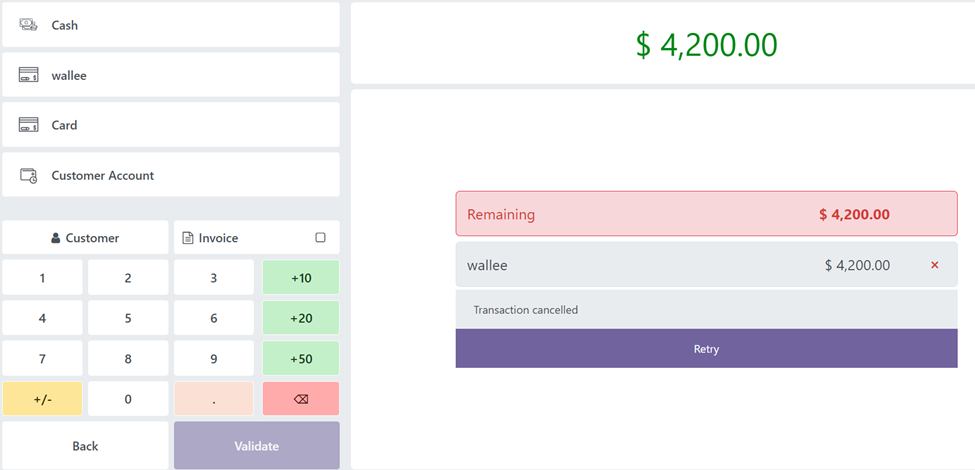Tick the Invoice checkbox
This screenshot has height=470, width=975.
320,238
